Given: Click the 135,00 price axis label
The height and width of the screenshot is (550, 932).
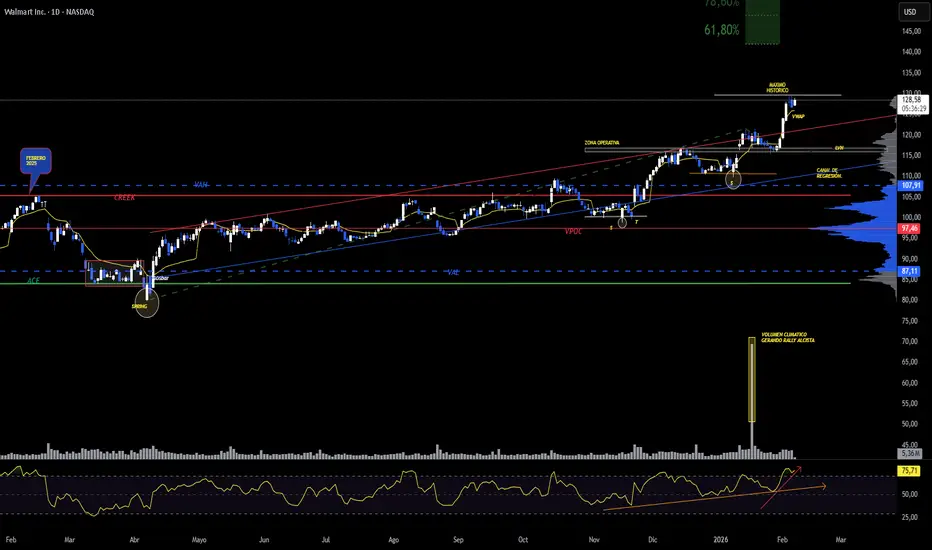Looking at the screenshot, I should point(911,73).
